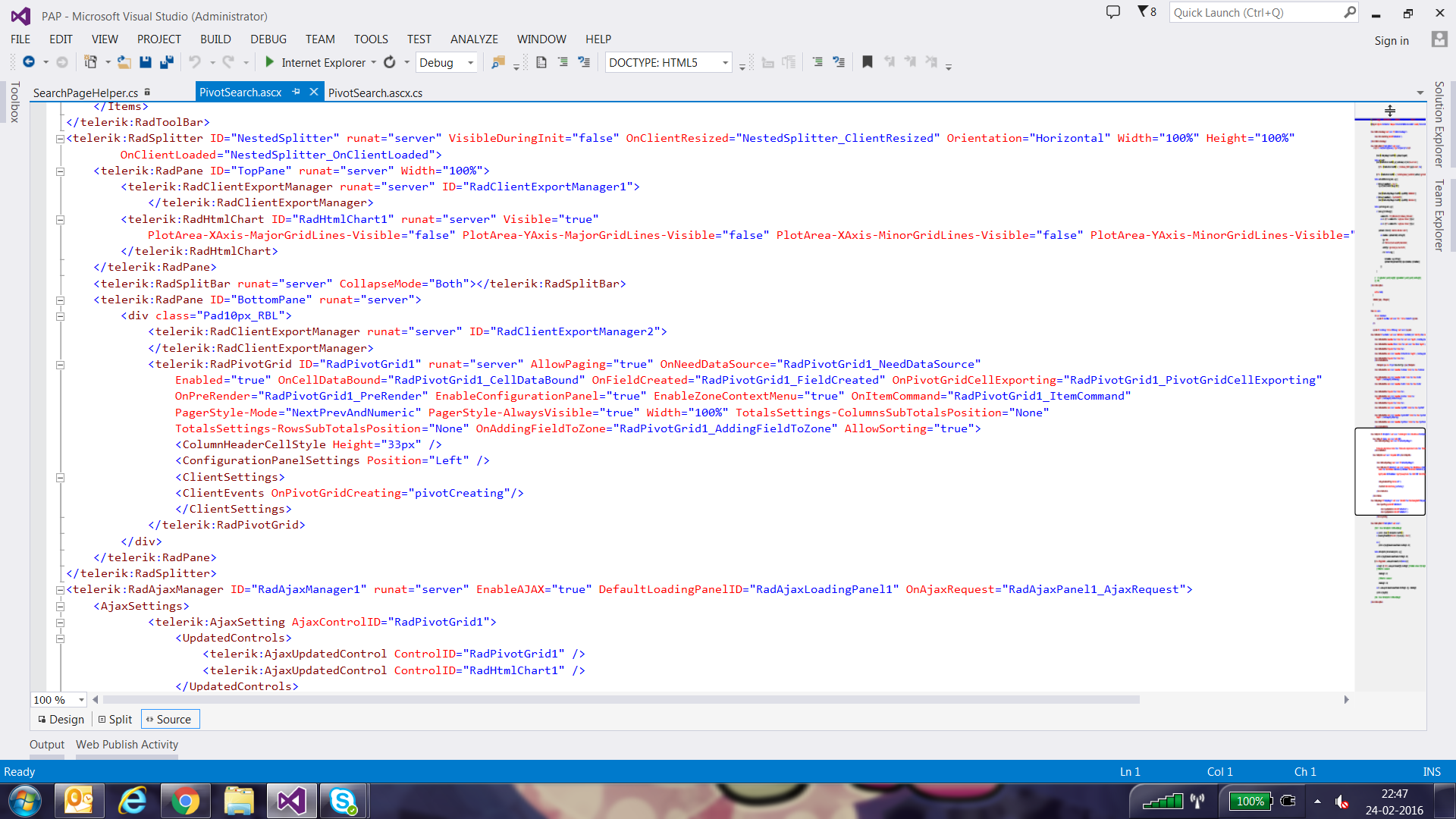
Task: Click the Navigate Backward arrow icon
Action: [29, 62]
